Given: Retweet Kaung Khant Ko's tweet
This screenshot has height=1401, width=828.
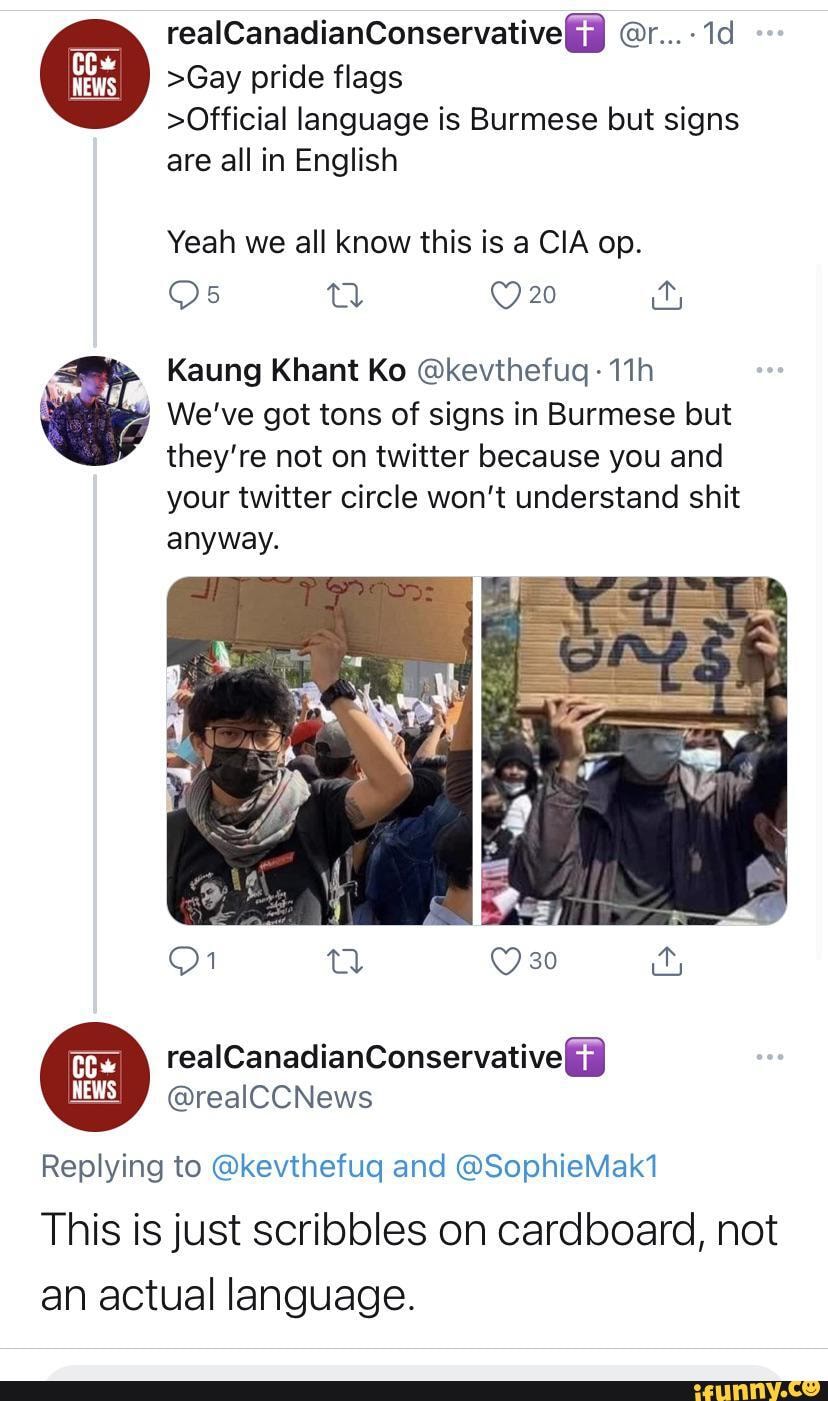Looking at the screenshot, I should point(344,961).
